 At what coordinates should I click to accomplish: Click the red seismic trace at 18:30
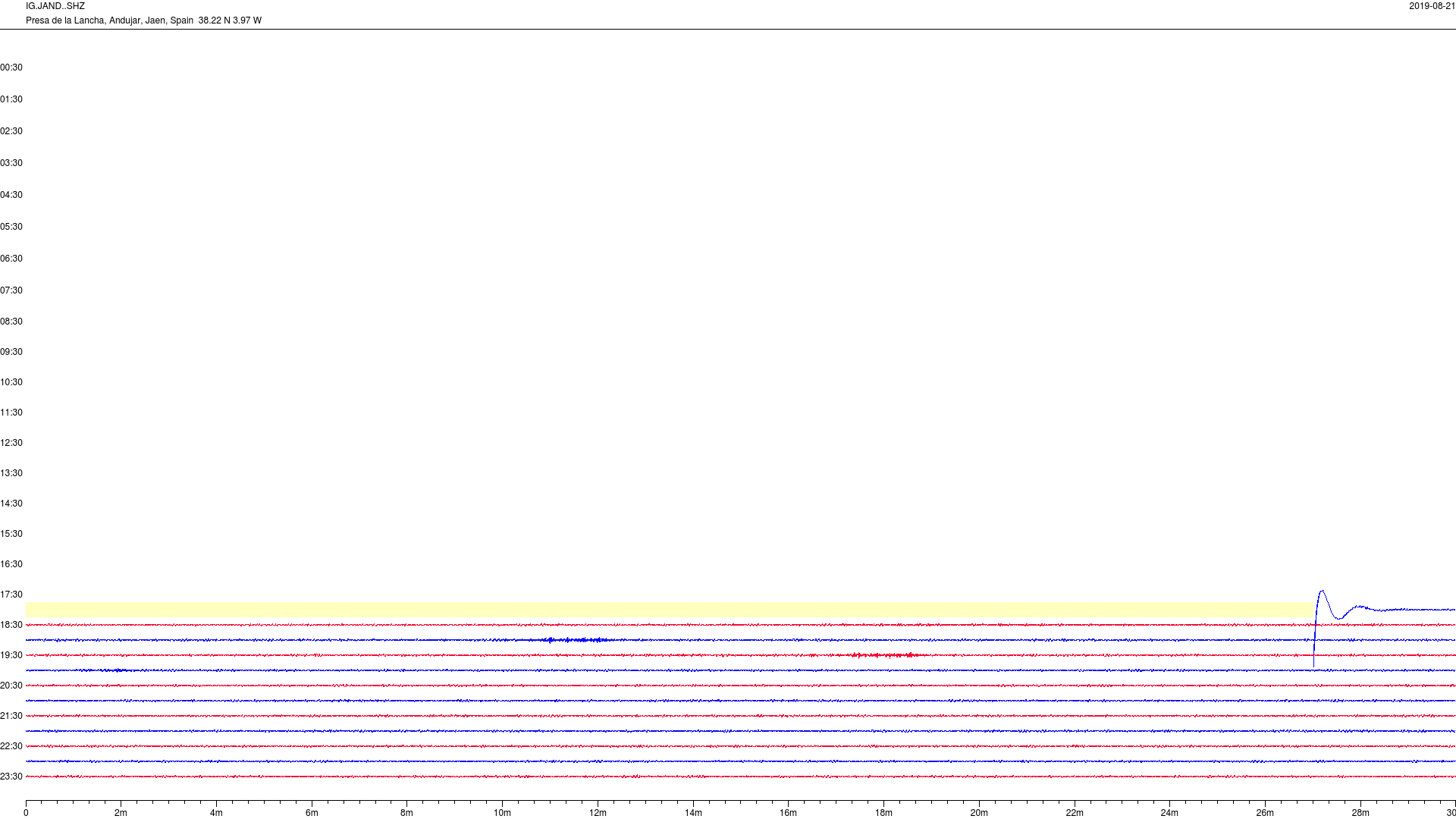[740, 625]
